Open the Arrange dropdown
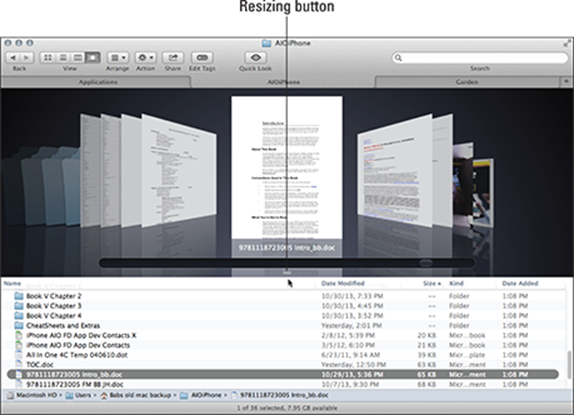The image size is (574, 415). click(118, 57)
